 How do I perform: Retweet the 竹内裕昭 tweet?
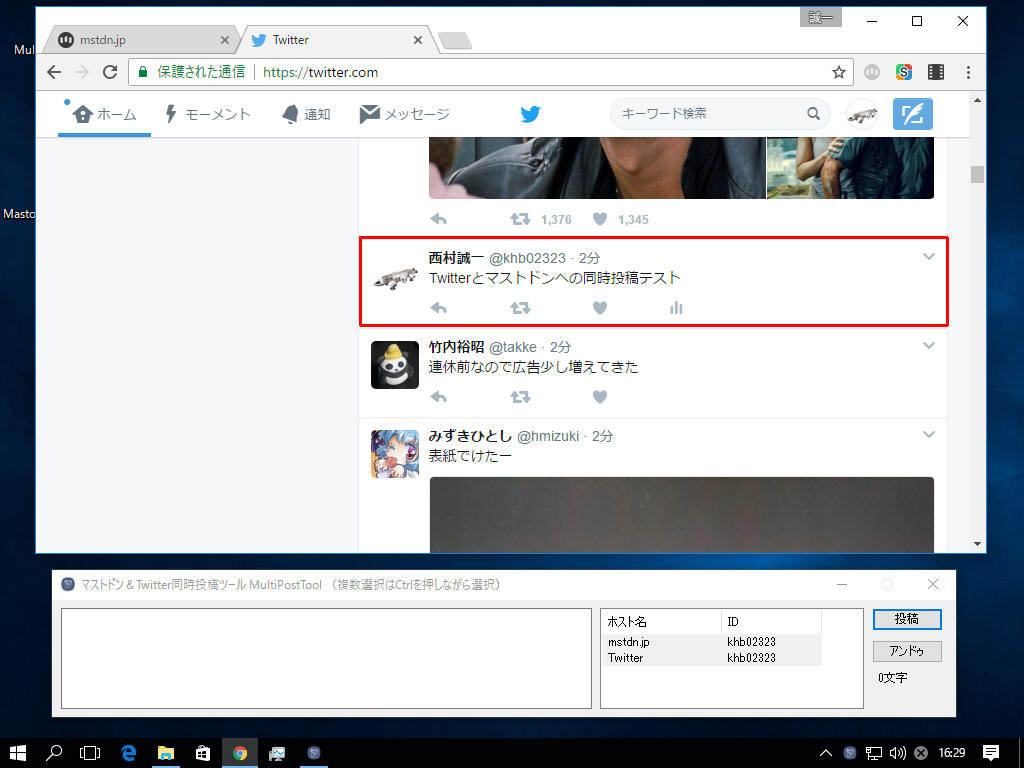pyautogui.click(x=520, y=396)
